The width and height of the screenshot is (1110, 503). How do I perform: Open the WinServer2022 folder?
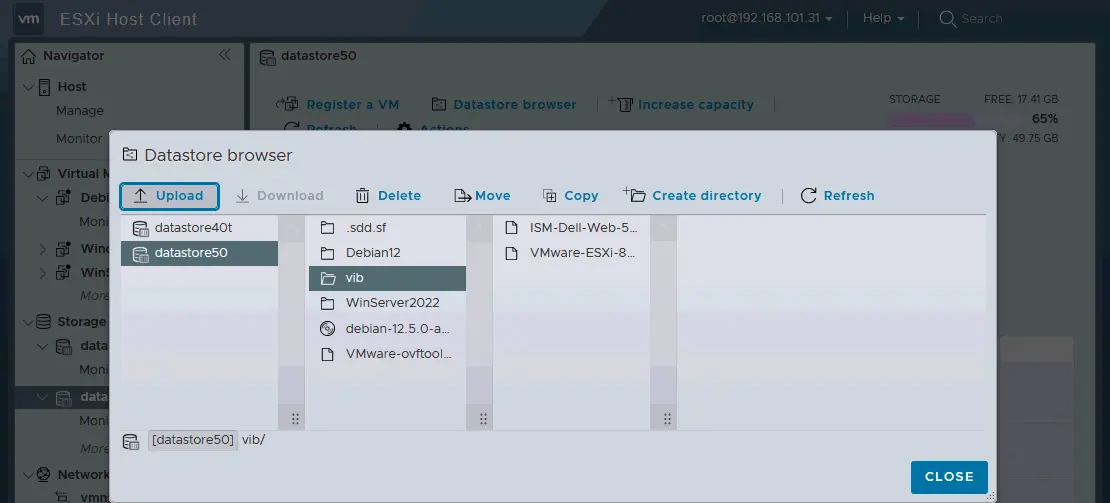coord(387,303)
